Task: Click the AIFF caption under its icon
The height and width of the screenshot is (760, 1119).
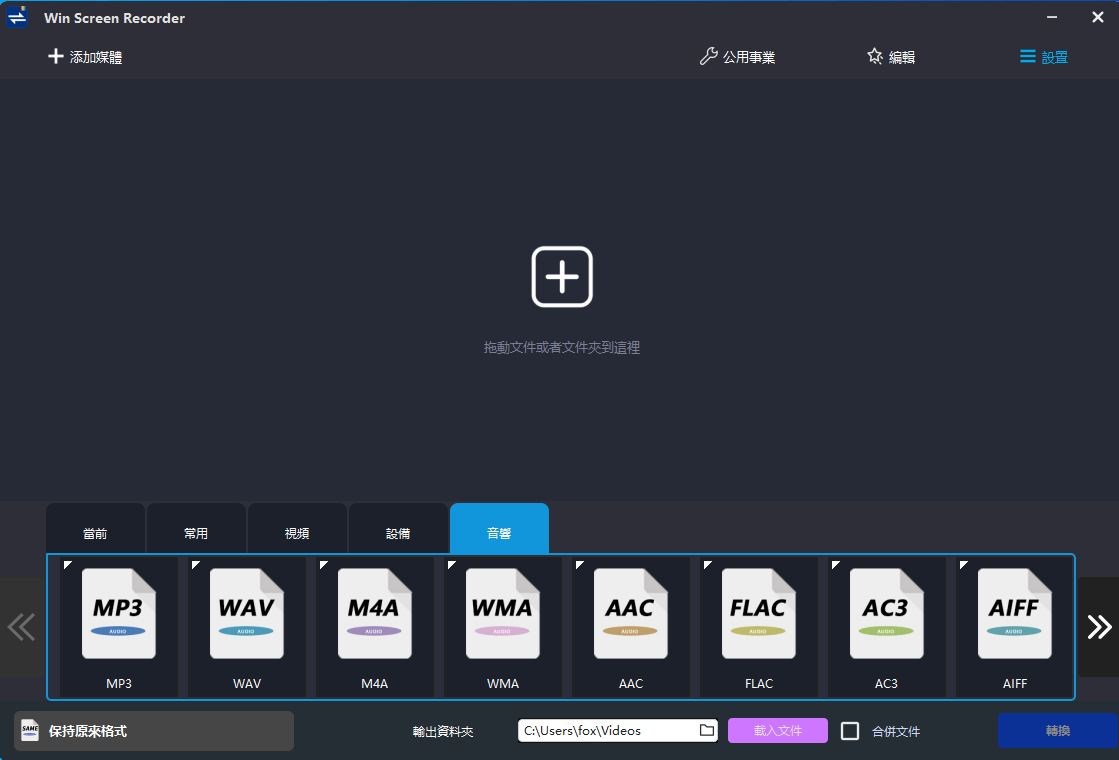Action: click(1015, 684)
